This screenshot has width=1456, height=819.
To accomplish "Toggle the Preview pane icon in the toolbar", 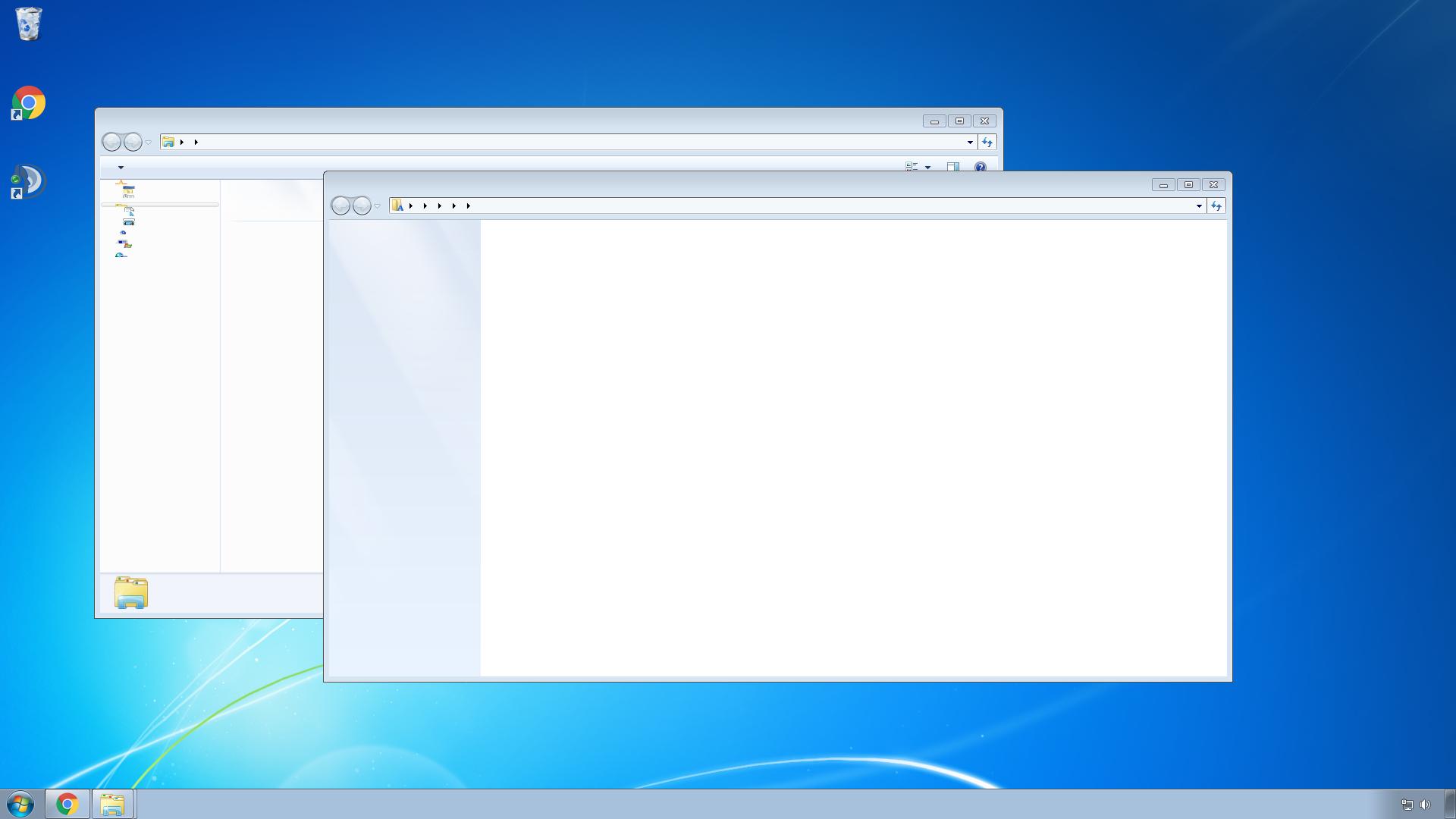I will pyautogui.click(x=952, y=167).
